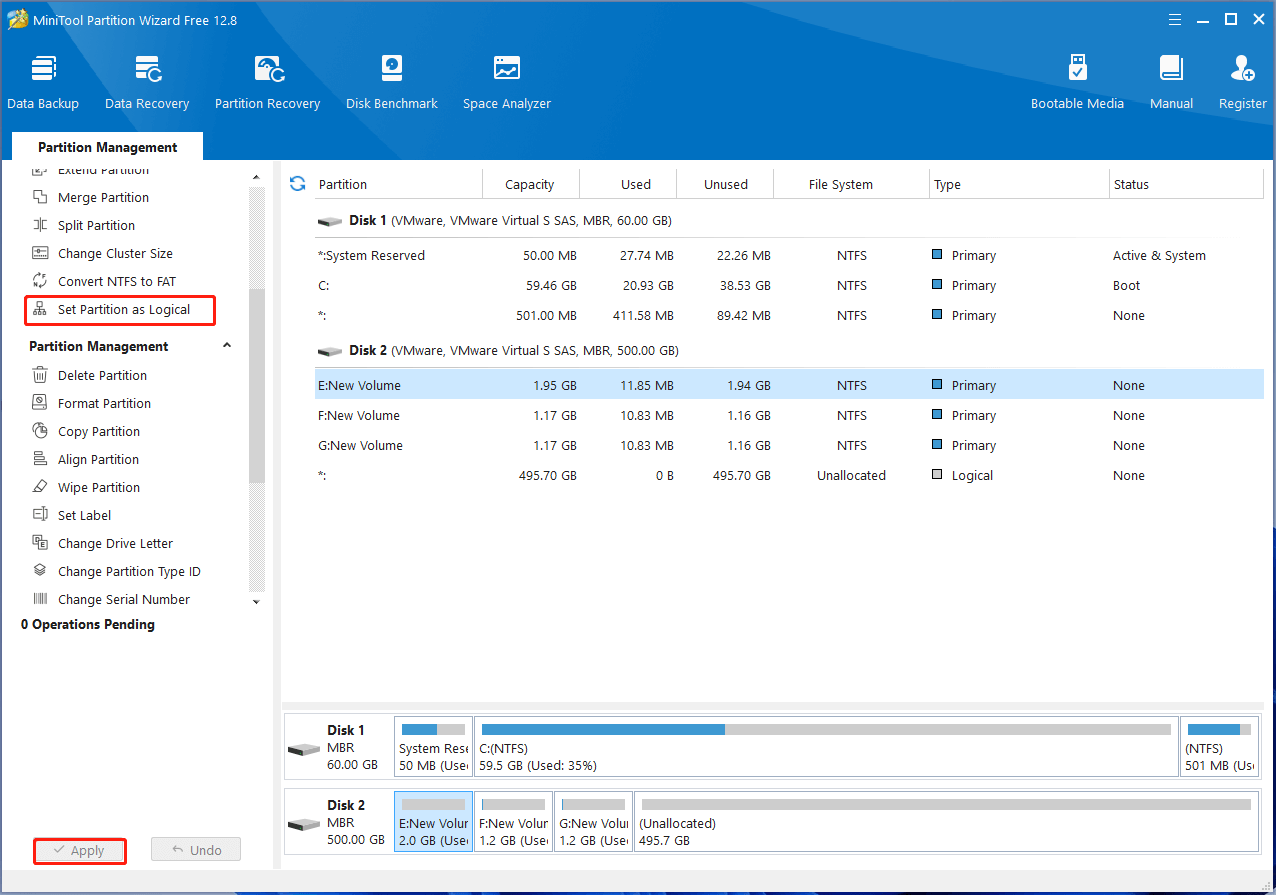Open the Manual book icon

[x=1171, y=82]
